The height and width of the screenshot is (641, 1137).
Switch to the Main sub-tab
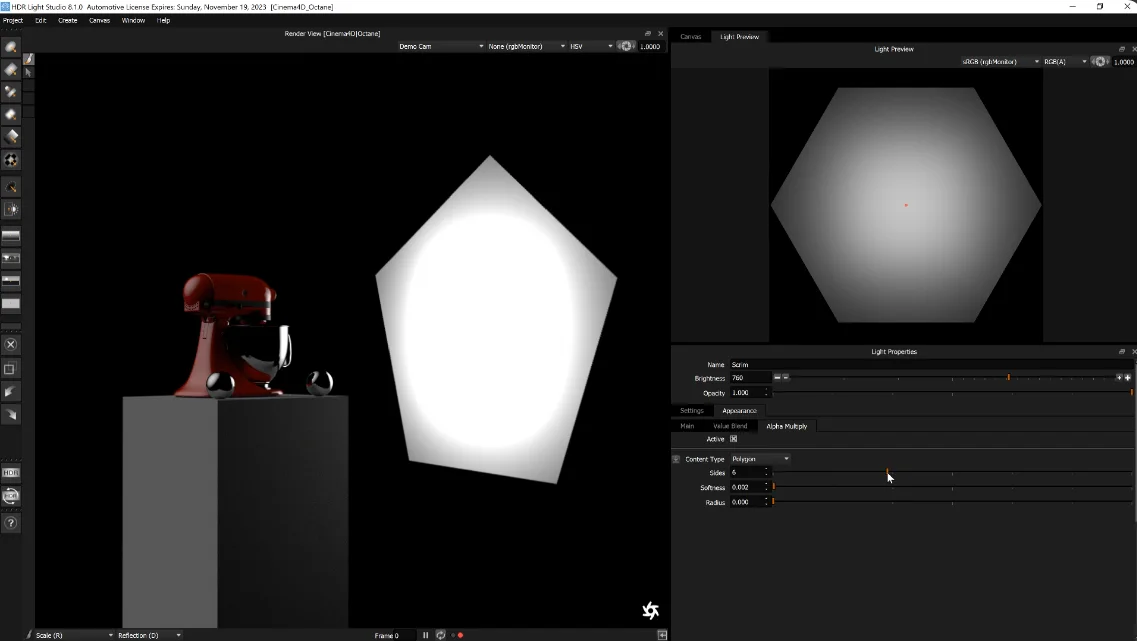[x=687, y=426]
